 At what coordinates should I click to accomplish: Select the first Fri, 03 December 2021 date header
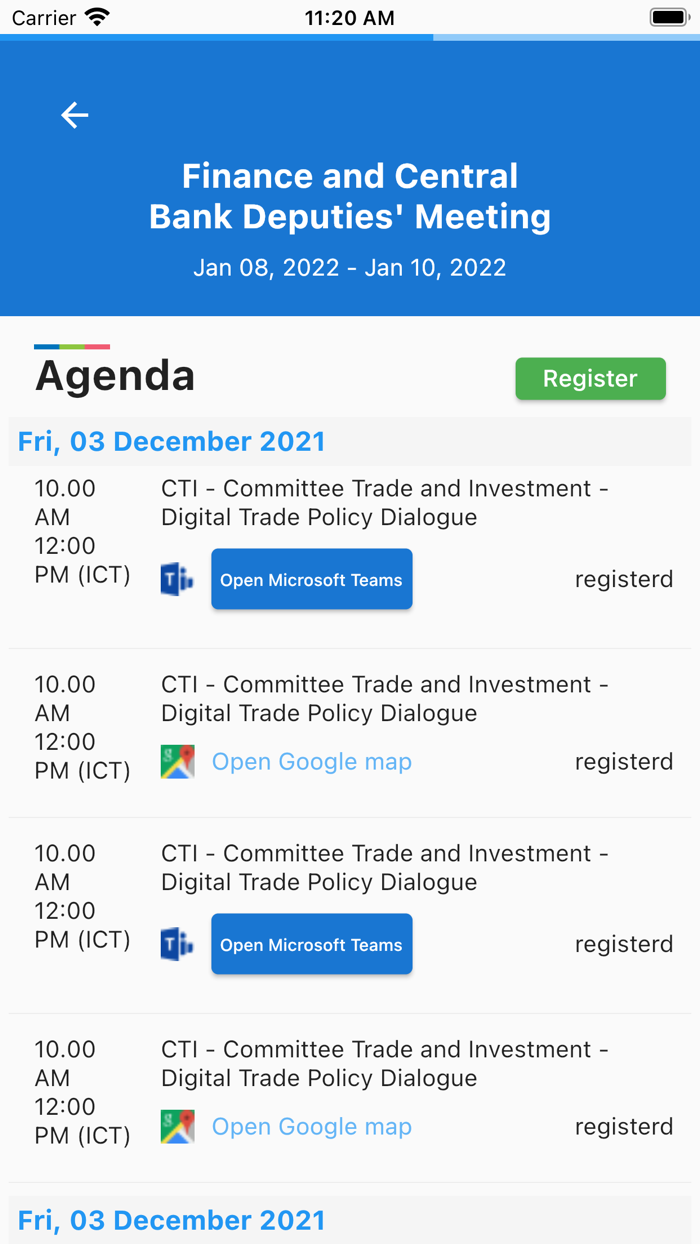tap(172, 441)
